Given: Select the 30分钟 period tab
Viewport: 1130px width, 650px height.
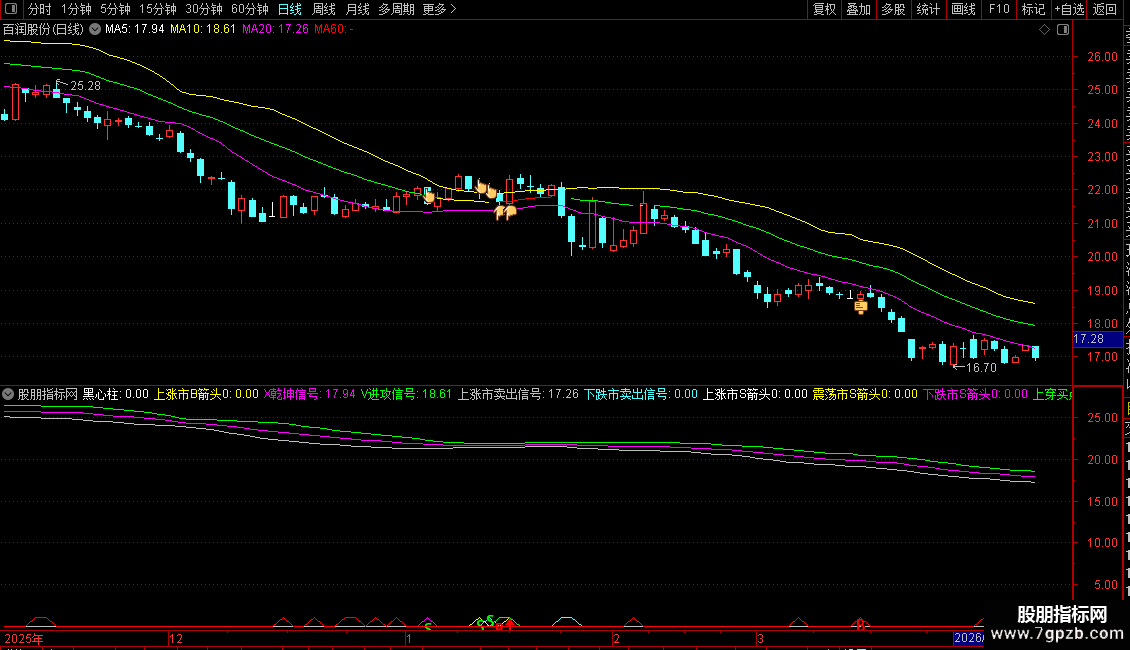Looking at the screenshot, I should tap(204, 9).
